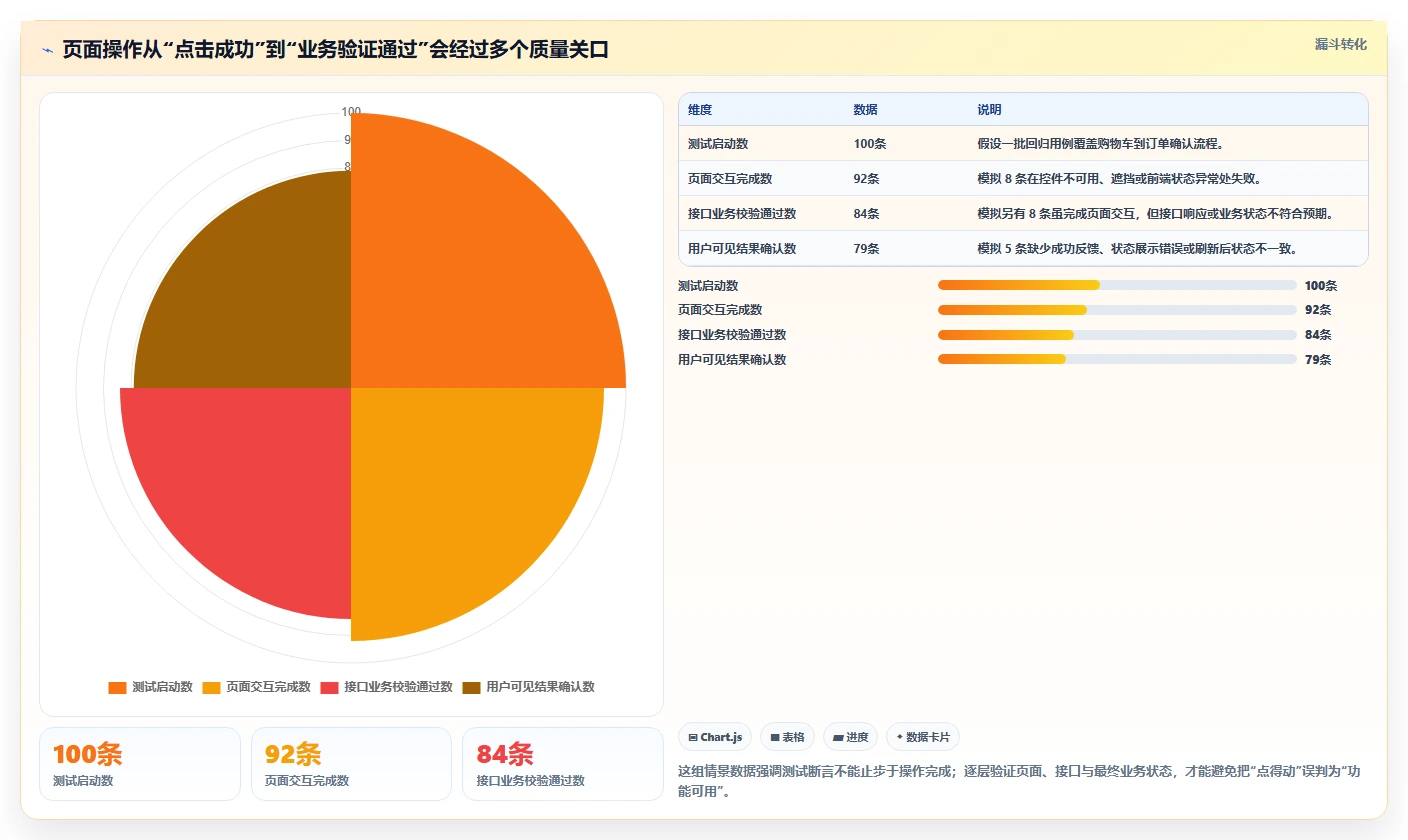
Task: Click the 表格 tag chip
Action: [x=788, y=737]
